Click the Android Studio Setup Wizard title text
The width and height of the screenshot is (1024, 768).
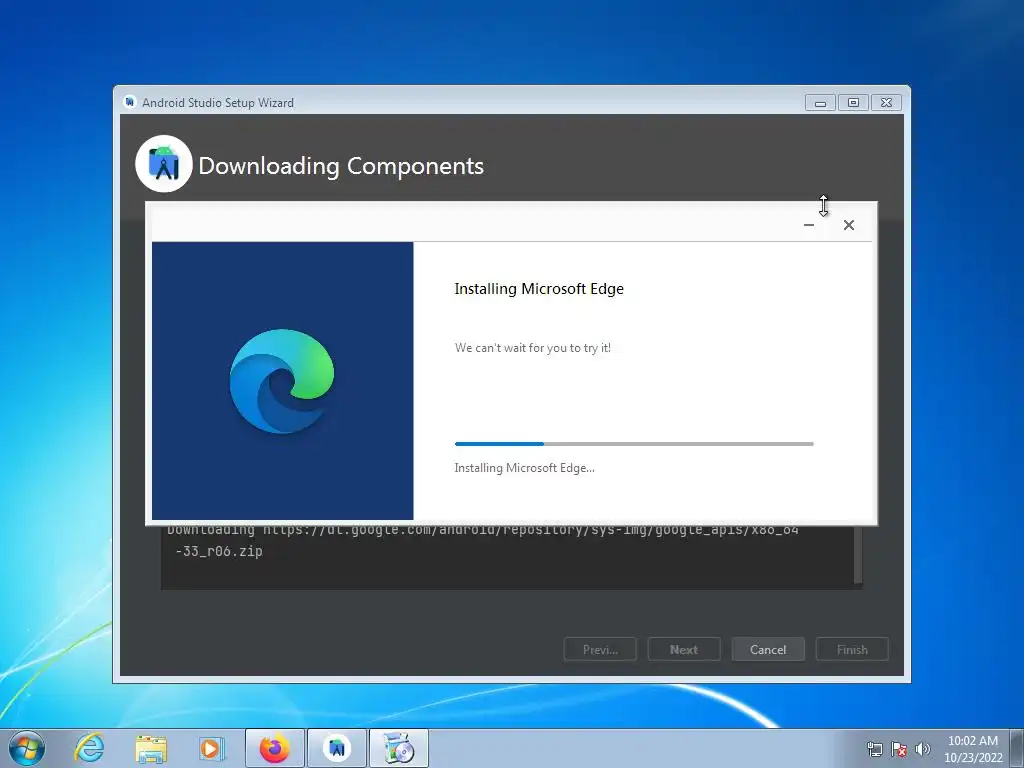click(218, 103)
